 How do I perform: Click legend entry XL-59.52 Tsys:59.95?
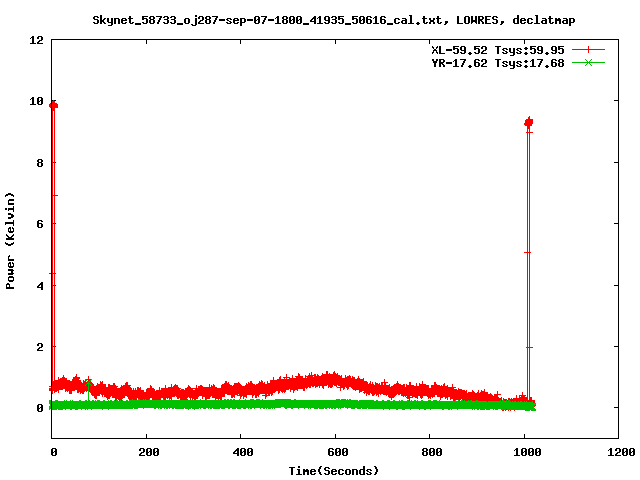click(x=498, y=50)
